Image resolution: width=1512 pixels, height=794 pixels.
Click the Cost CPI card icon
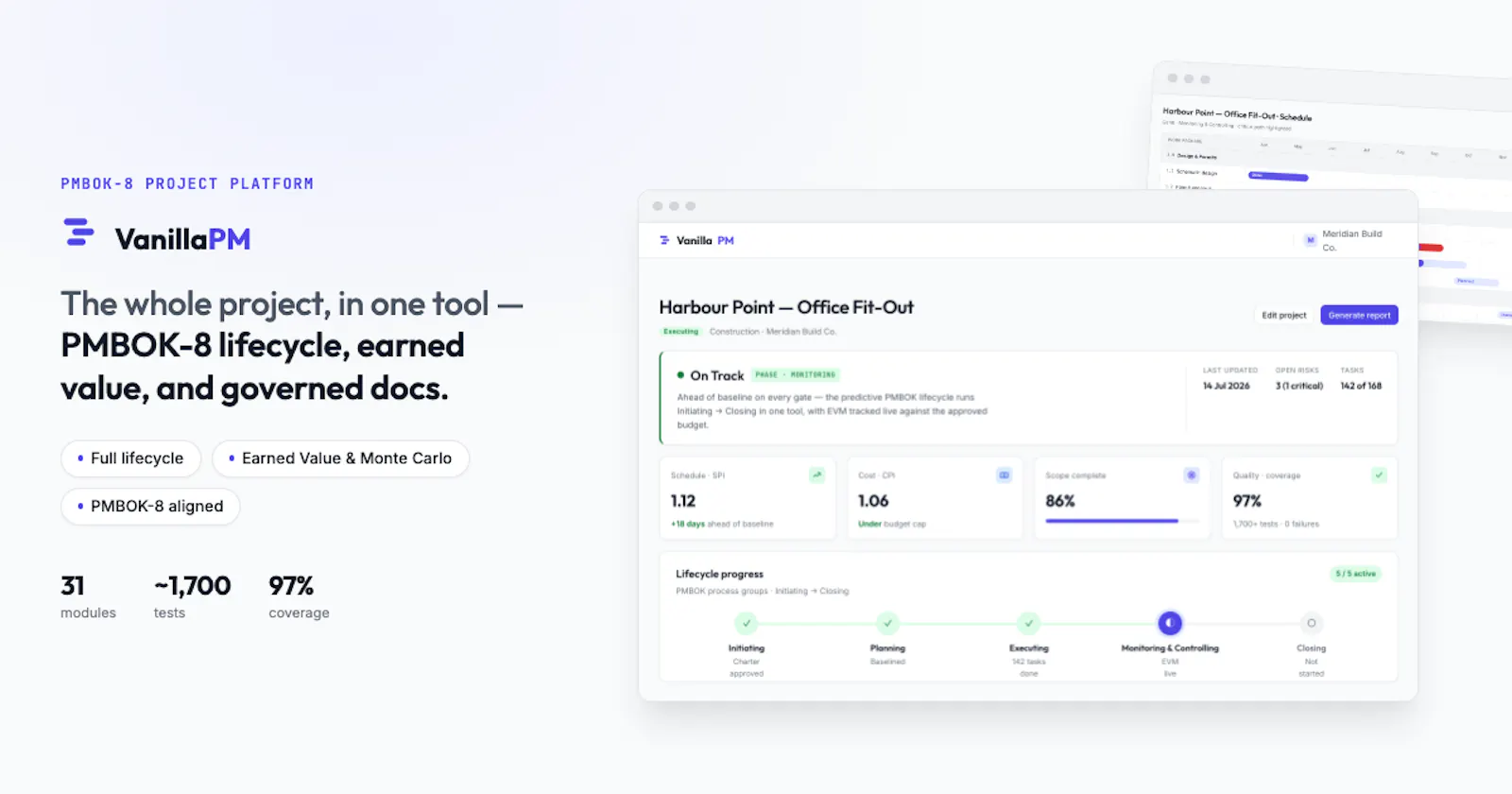(1004, 475)
